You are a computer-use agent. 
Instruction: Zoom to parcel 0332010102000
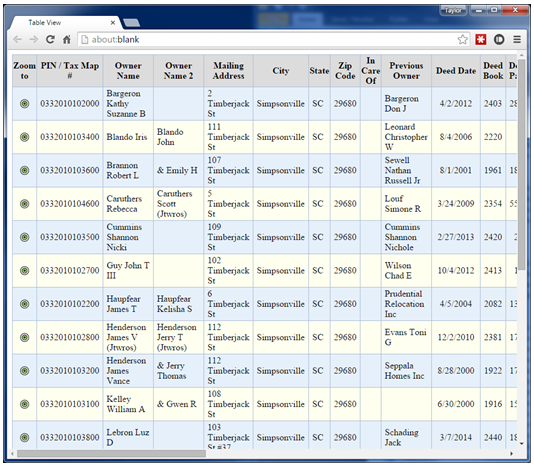point(25,104)
